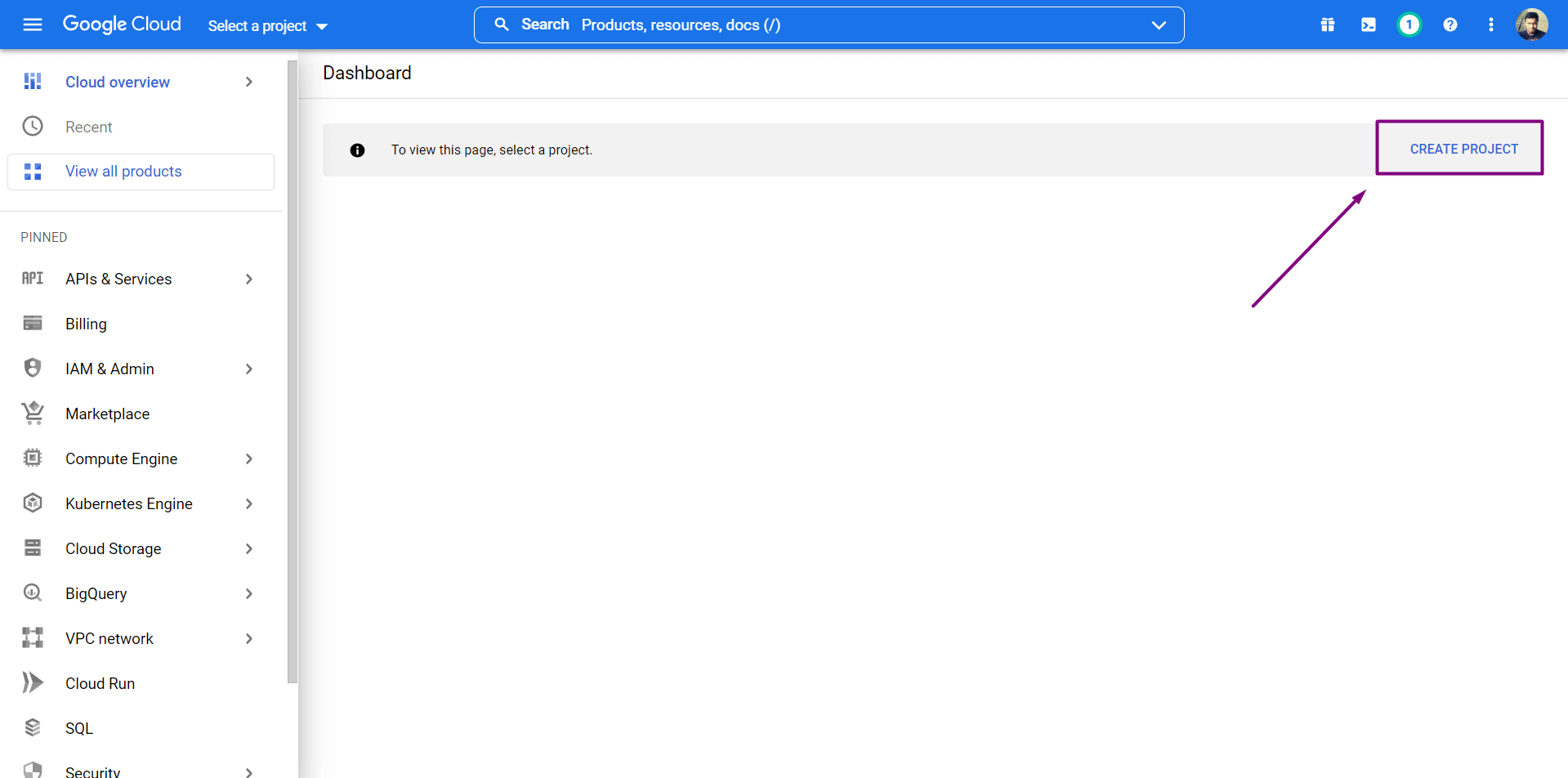The image size is (1568, 778).
Task: Open the user account avatar
Action: pos(1532,25)
